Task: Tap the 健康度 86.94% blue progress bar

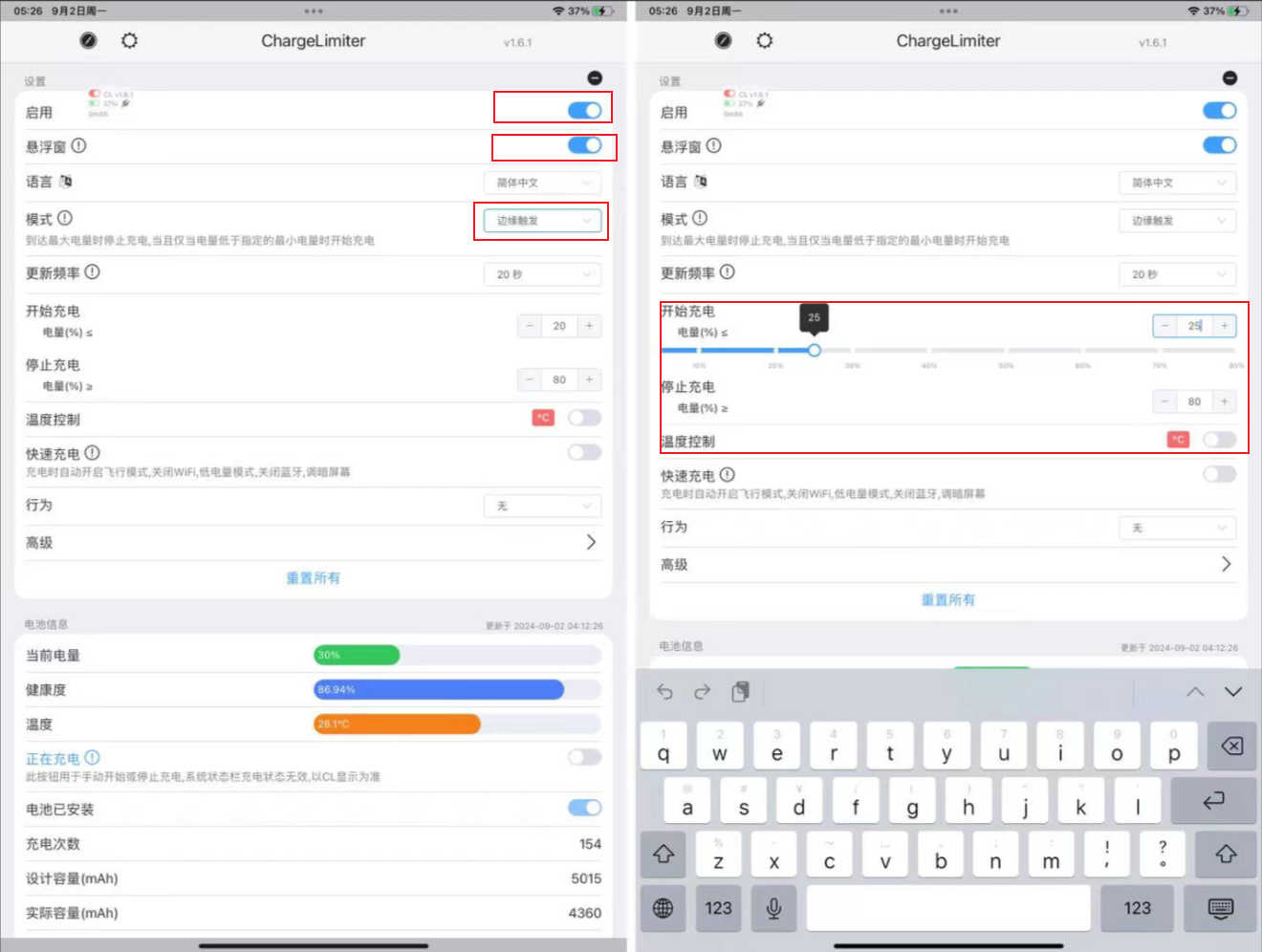Action: (439, 689)
